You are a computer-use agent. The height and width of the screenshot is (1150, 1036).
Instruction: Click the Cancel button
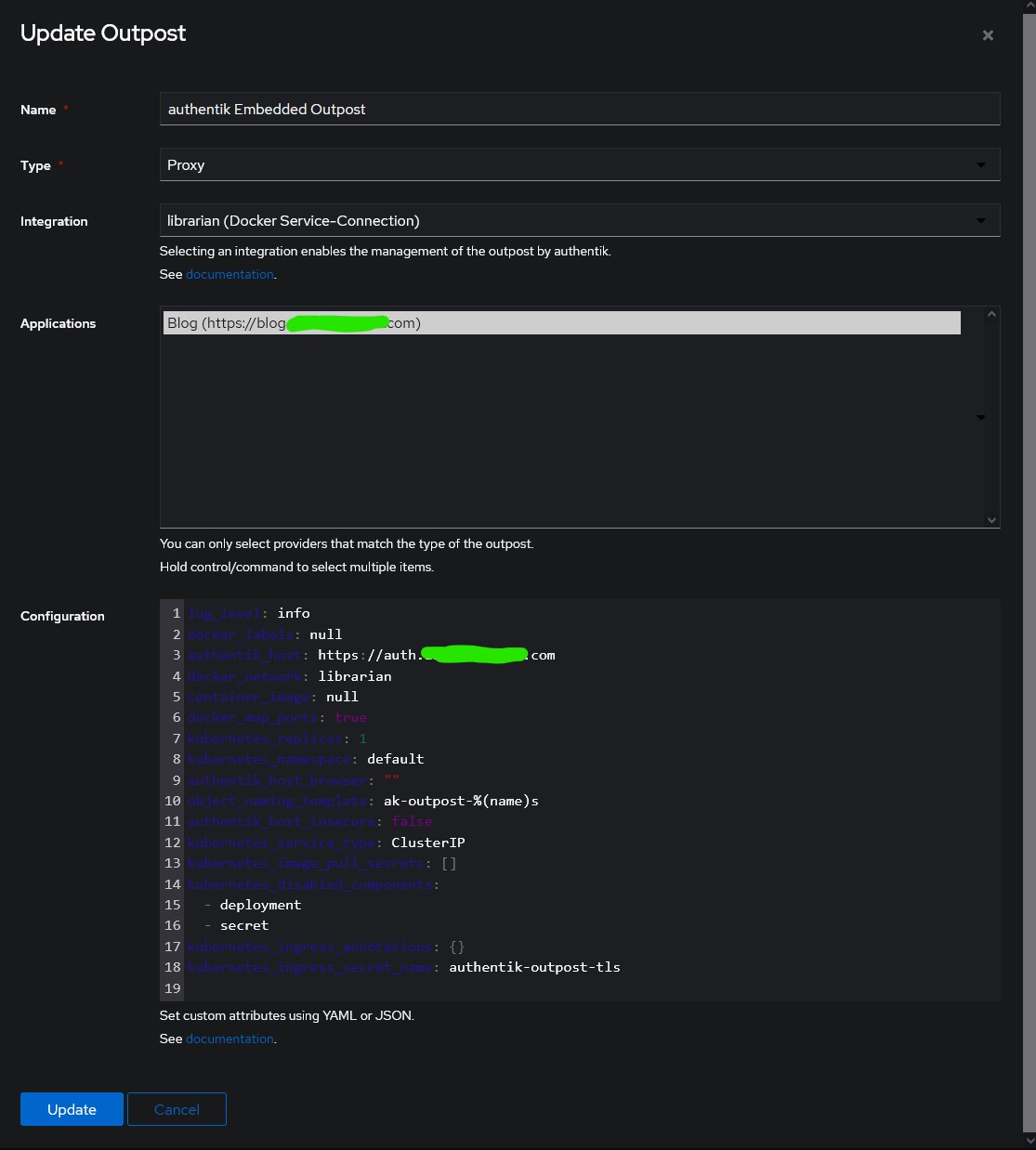(177, 1109)
